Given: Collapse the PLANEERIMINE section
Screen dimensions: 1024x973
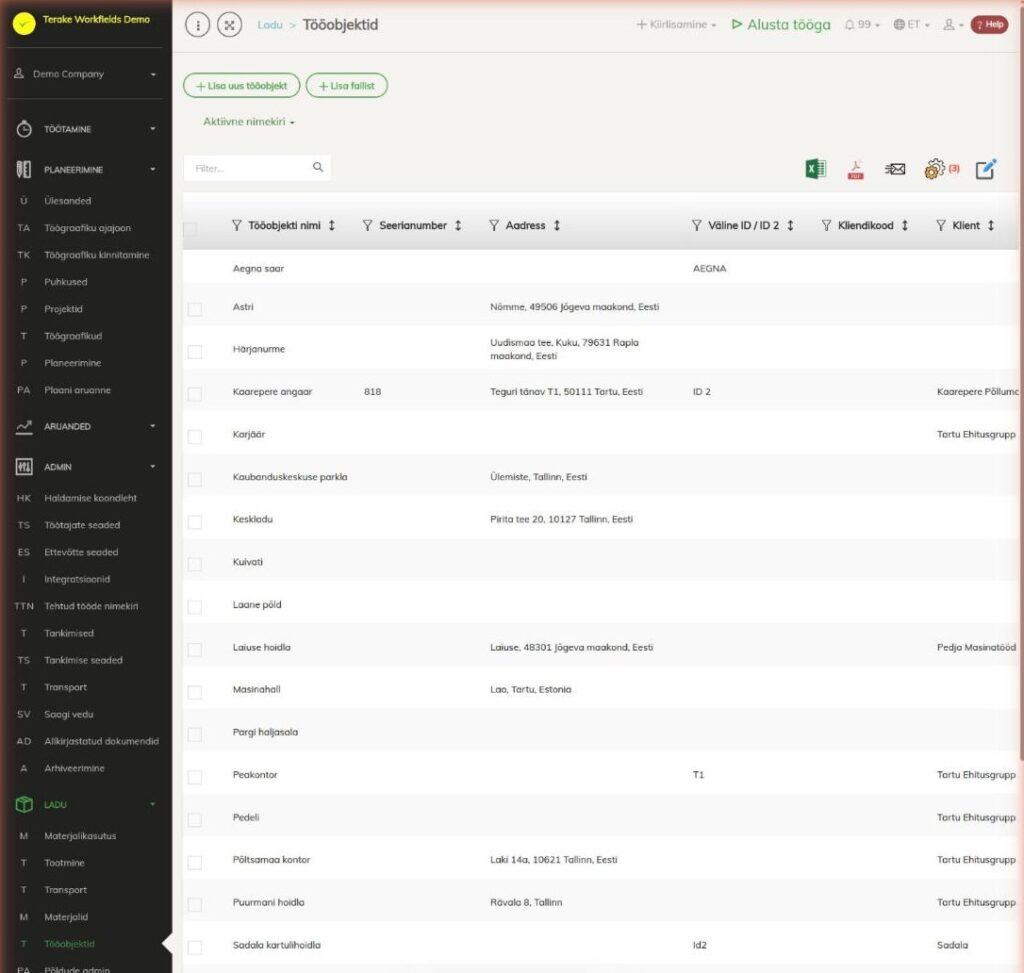Looking at the screenshot, I should 86,170.
